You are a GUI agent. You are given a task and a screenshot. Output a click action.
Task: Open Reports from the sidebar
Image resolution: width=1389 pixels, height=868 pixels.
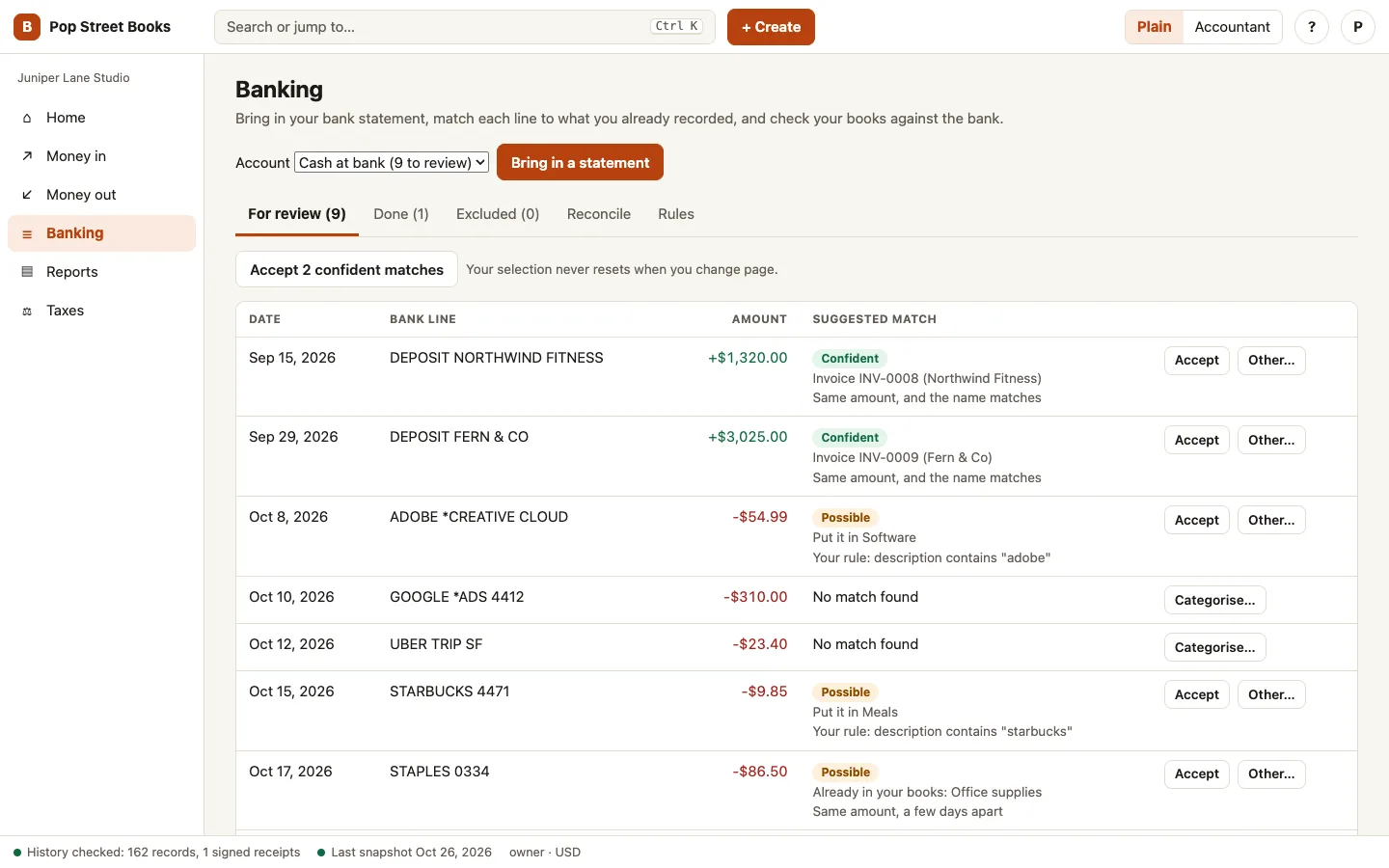101,272
